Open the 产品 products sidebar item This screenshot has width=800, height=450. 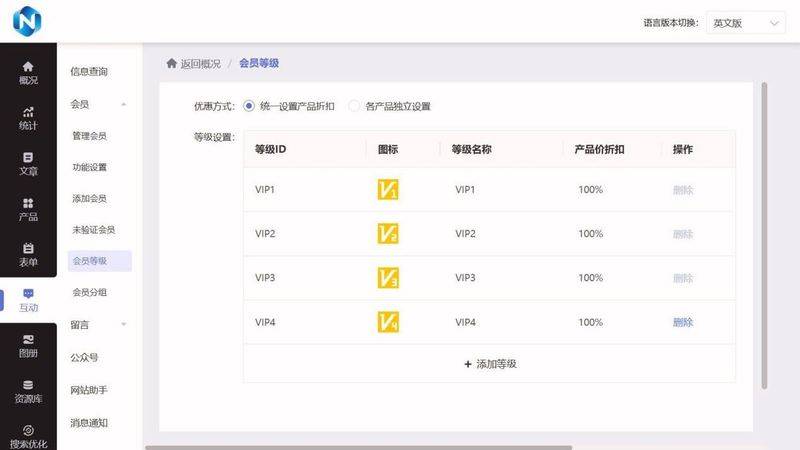coord(28,209)
